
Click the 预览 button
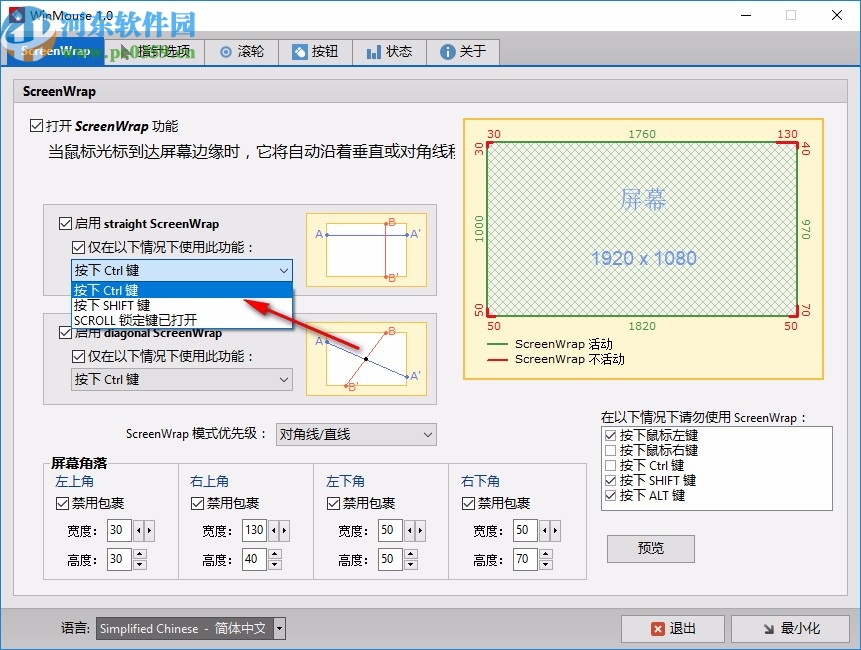click(x=651, y=548)
